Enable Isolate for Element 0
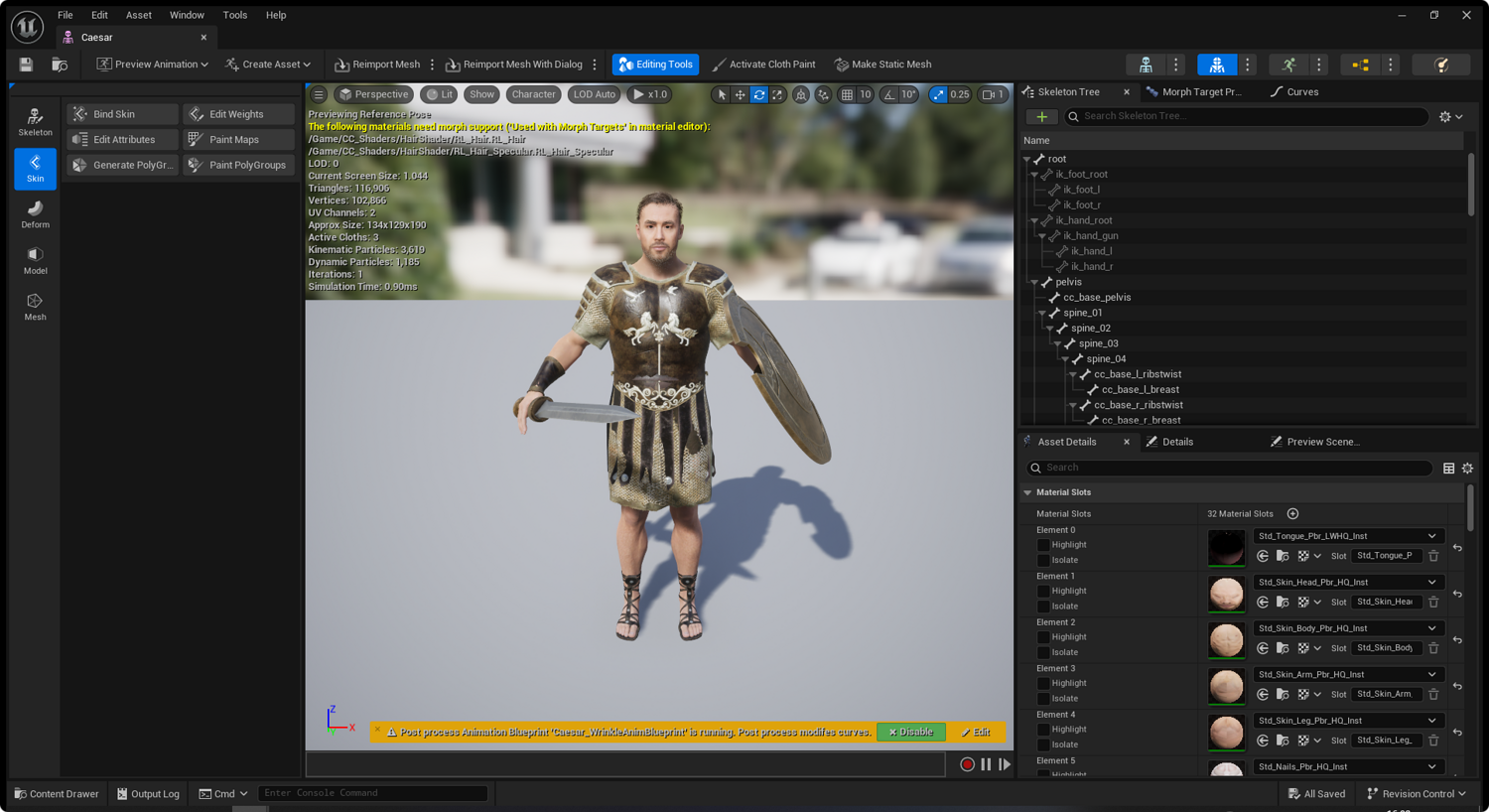 1043,560
